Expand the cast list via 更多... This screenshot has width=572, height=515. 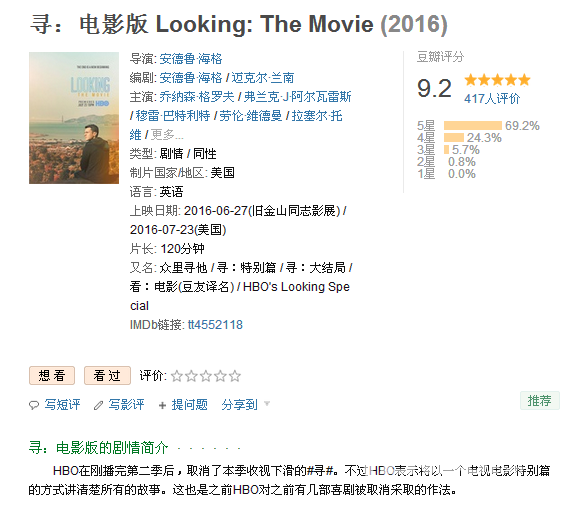(x=167, y=135)
